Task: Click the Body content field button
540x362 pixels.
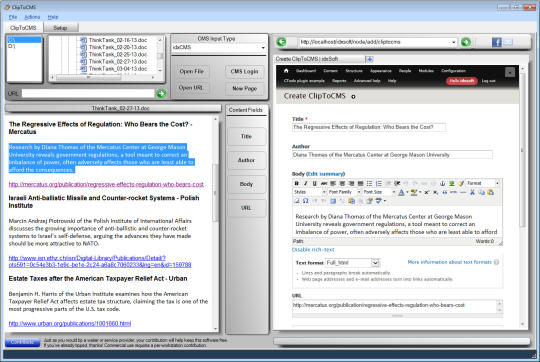Action: click(x=246, y=184)
